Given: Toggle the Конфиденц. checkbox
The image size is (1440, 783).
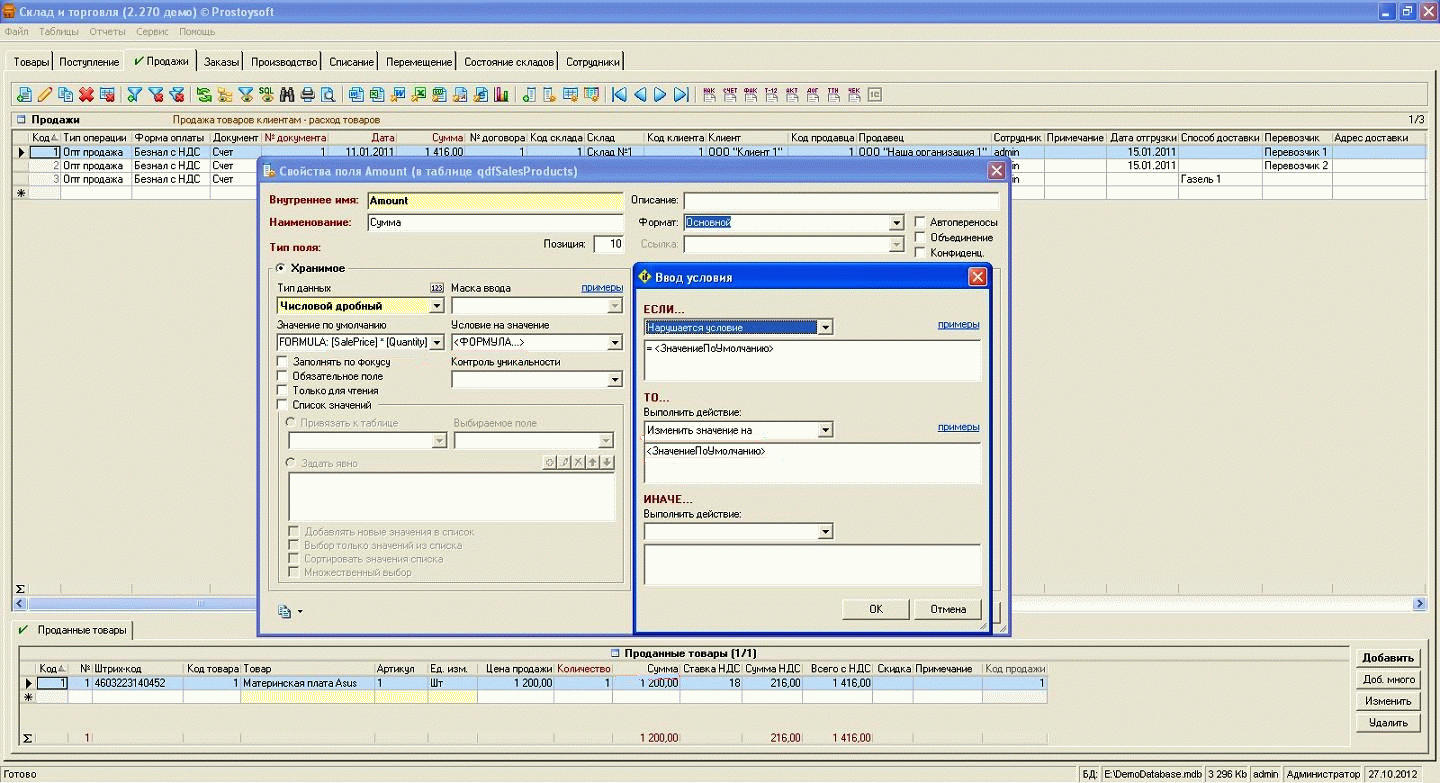Looking at the screenshot, I should (x=921, y=252).
